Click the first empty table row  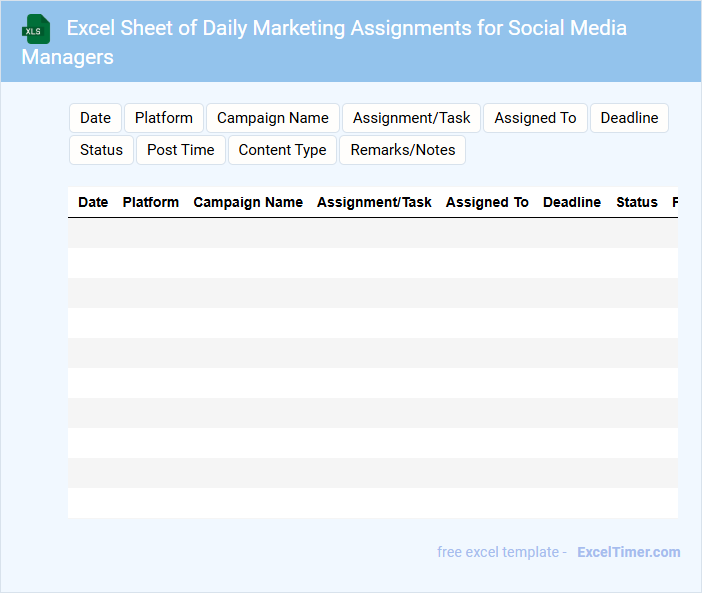pyautogui.click(x=372, y=233)
